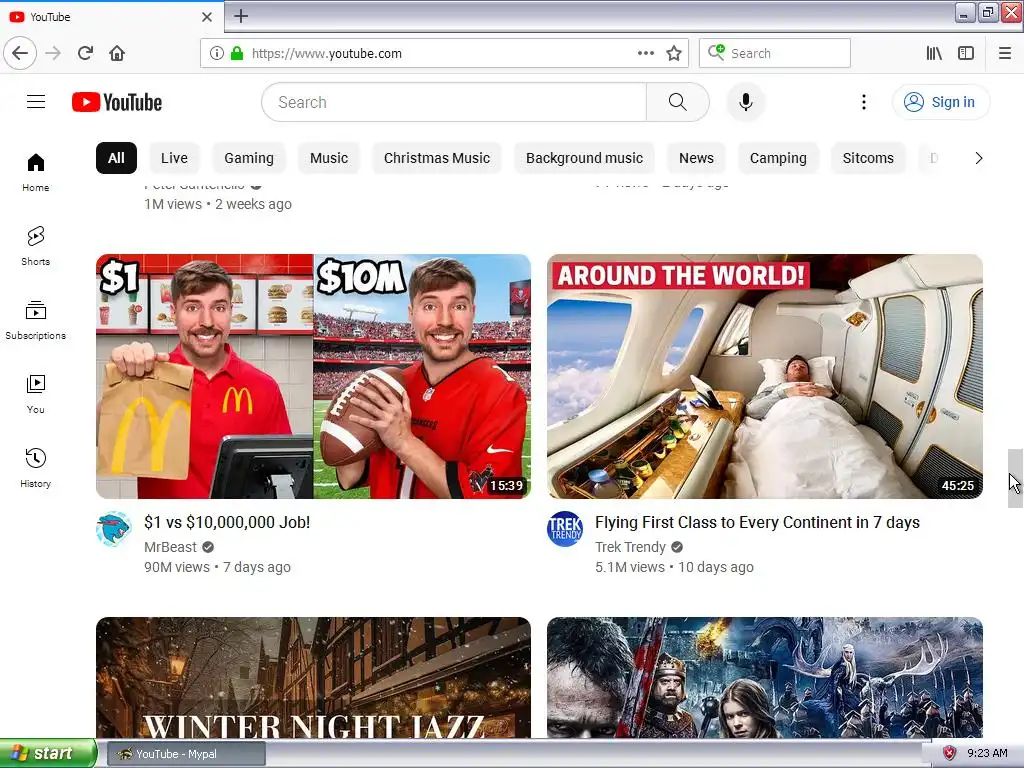Open page actions three-dot menu in address bar

pos(646,53)
